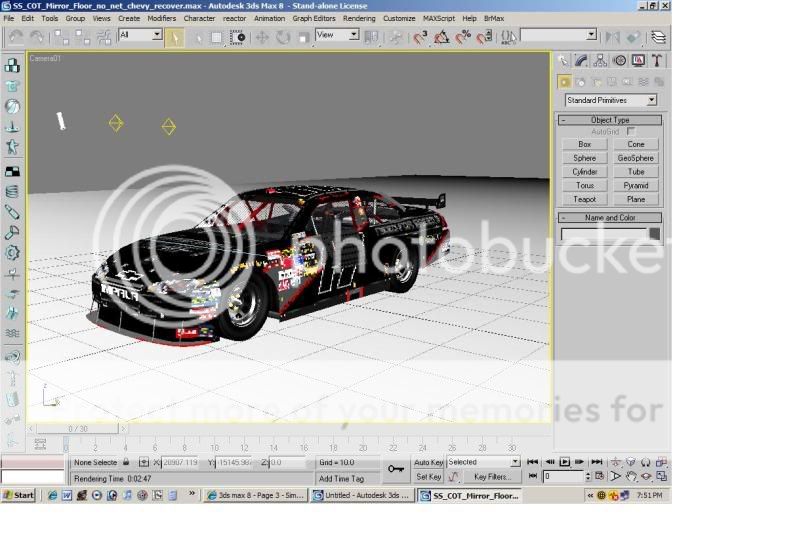Open the Hierarchy command panel tab
The height and width of the screenshot is (553, 799).
click(x=601, y=60)
